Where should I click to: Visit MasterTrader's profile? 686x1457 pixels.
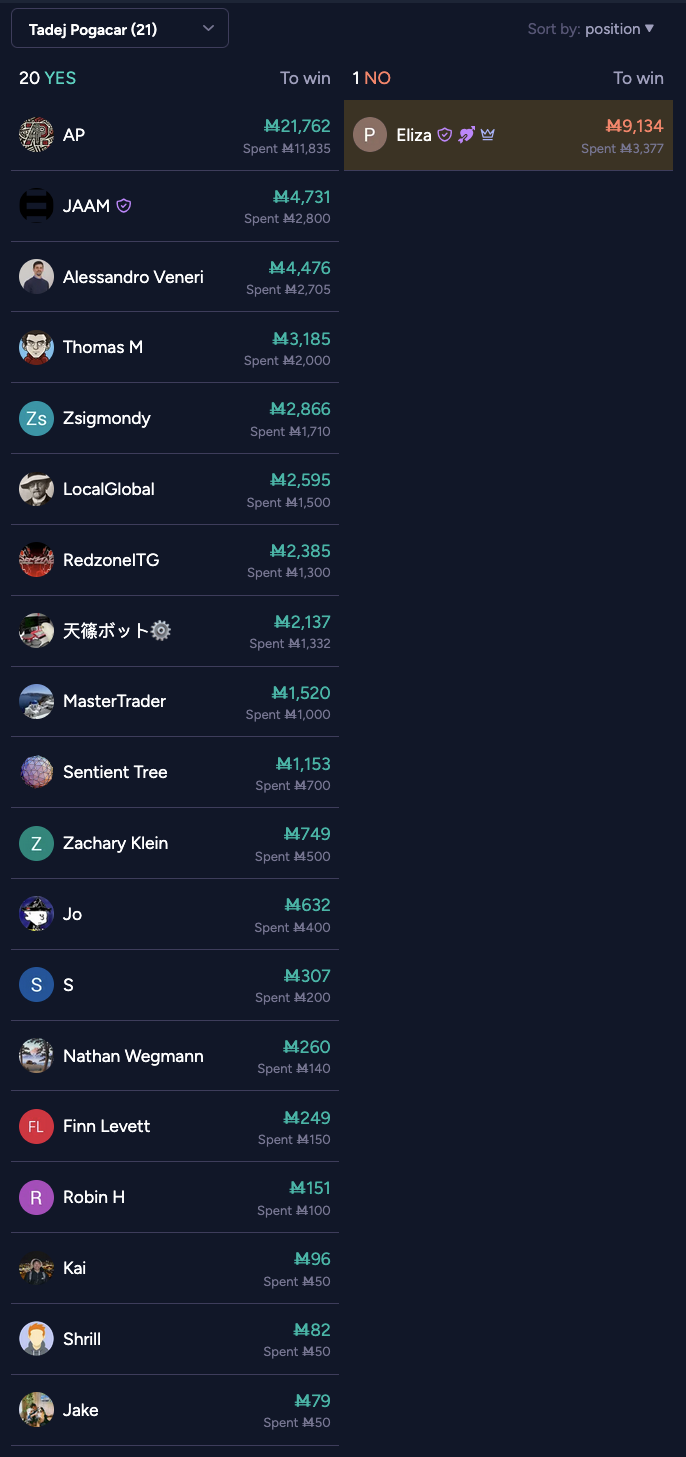(115, 701)
